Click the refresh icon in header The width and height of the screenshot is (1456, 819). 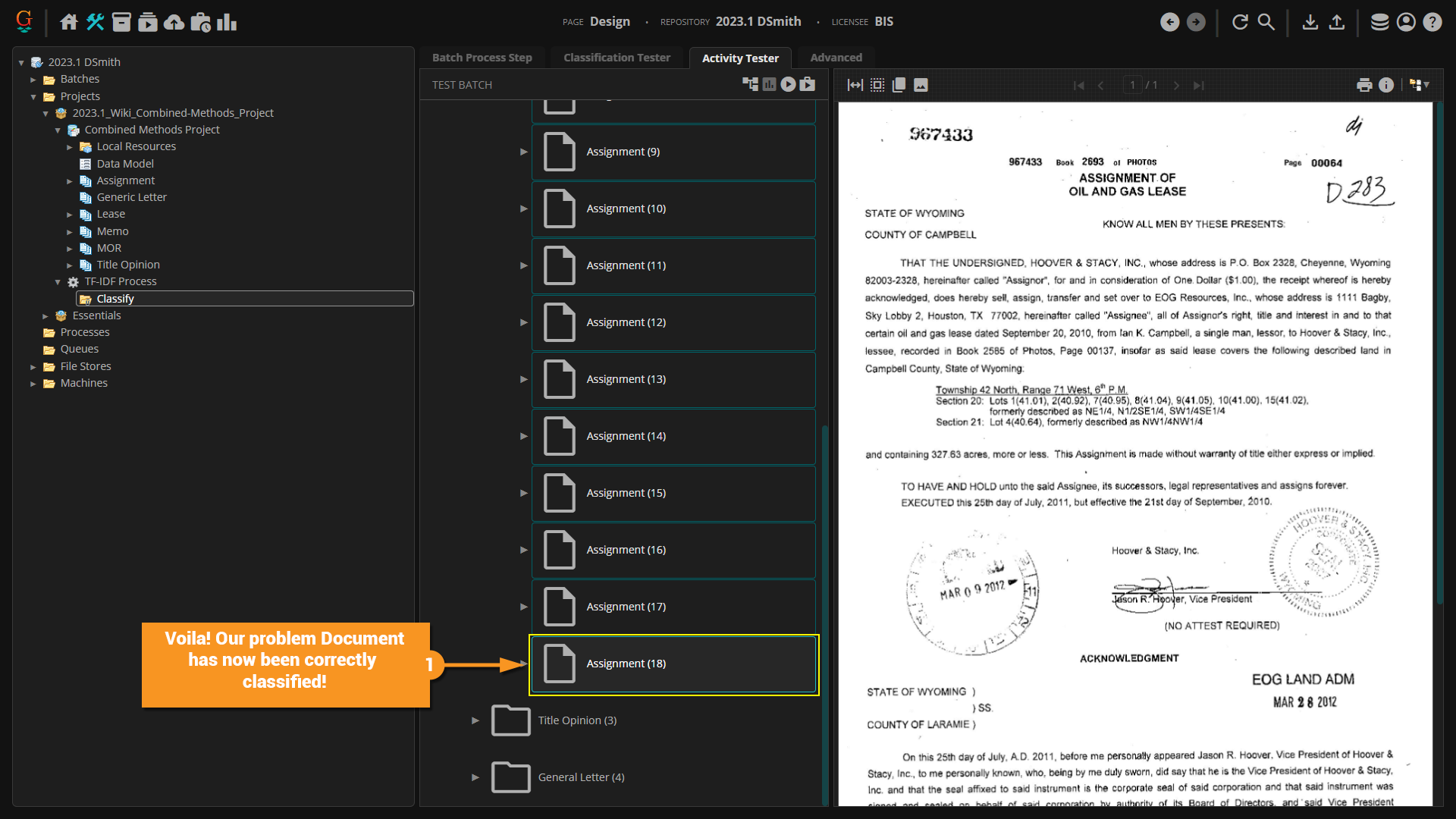point(1240,22)
